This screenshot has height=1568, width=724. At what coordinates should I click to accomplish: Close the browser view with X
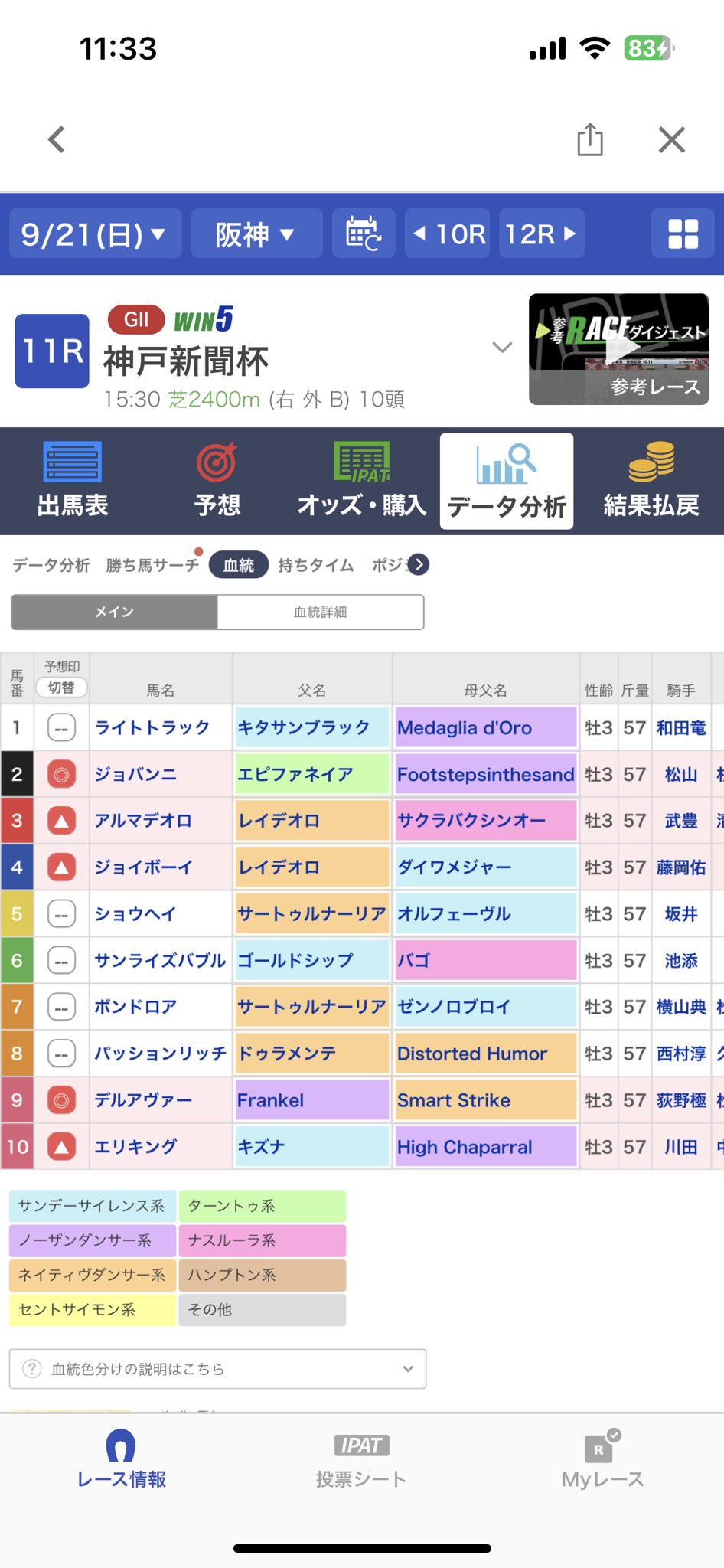coord(672,139)
